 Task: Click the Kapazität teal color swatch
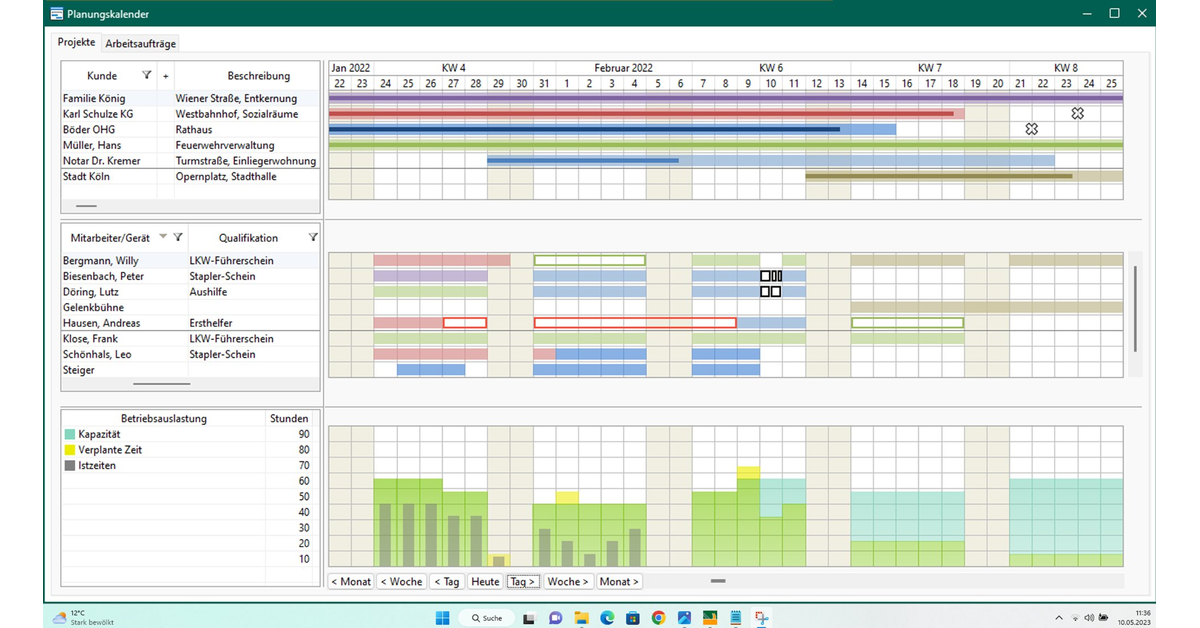tap(69, 434)
